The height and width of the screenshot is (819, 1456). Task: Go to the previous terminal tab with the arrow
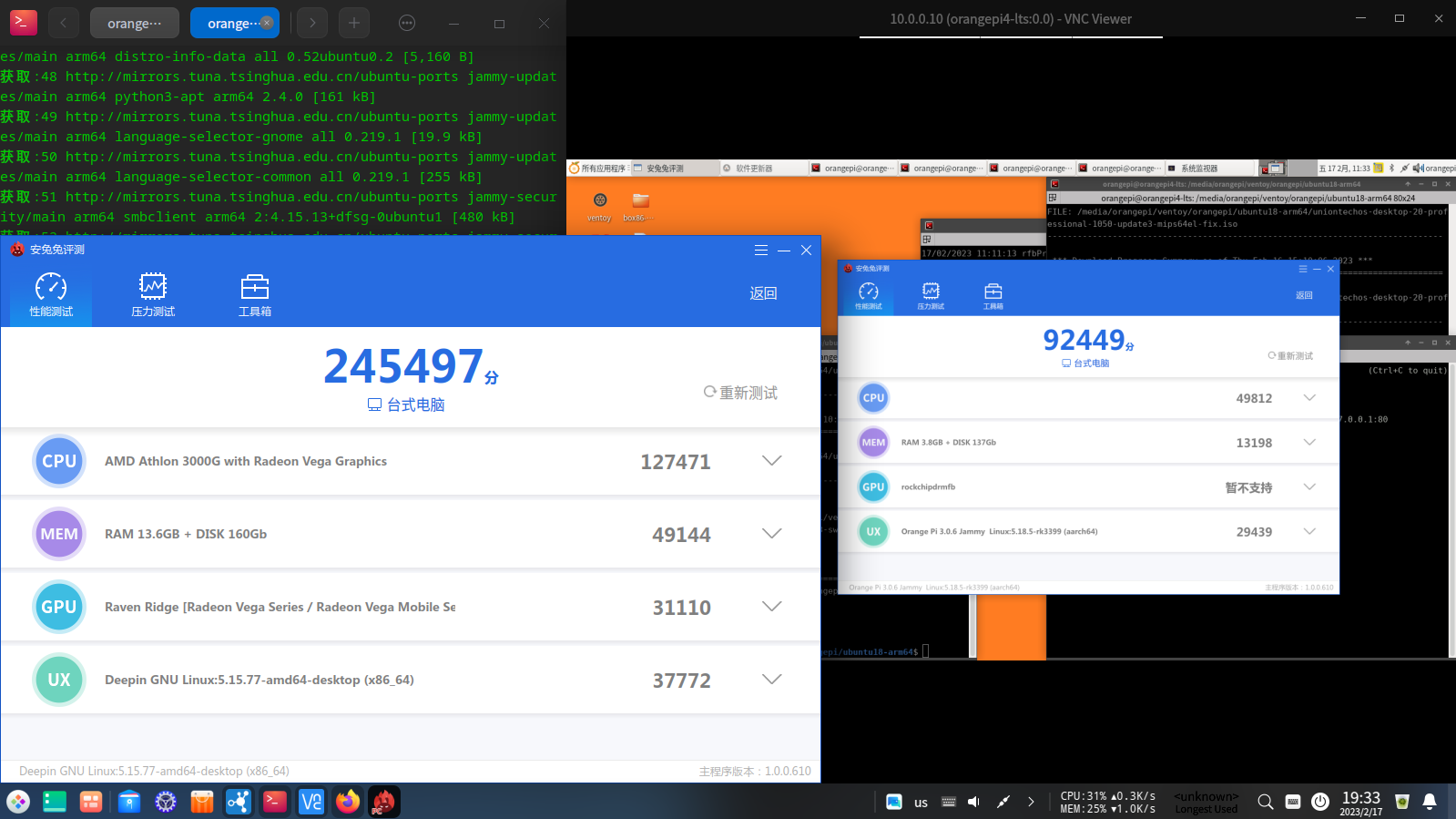coord(63,23)
